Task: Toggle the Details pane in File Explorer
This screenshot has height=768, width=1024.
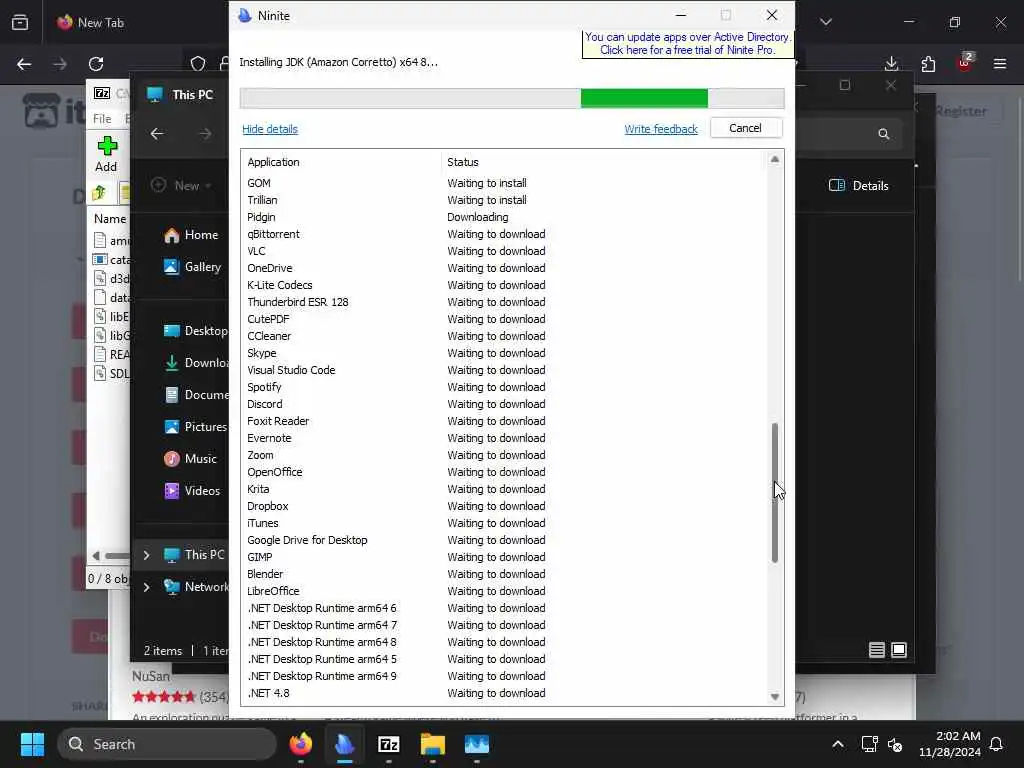Action: tap(858, 185)
